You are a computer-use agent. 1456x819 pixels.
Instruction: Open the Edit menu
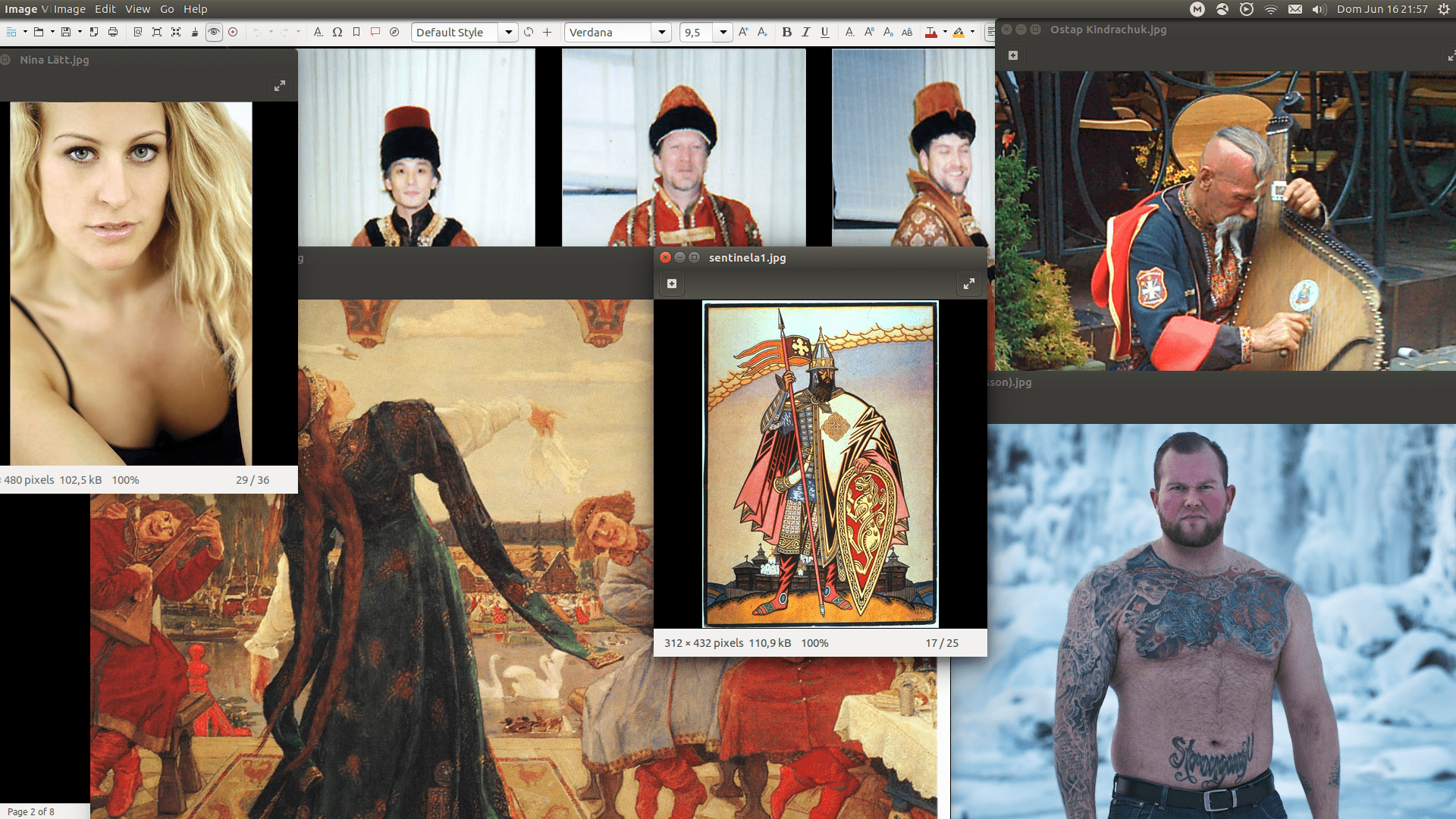coord(105,9)
